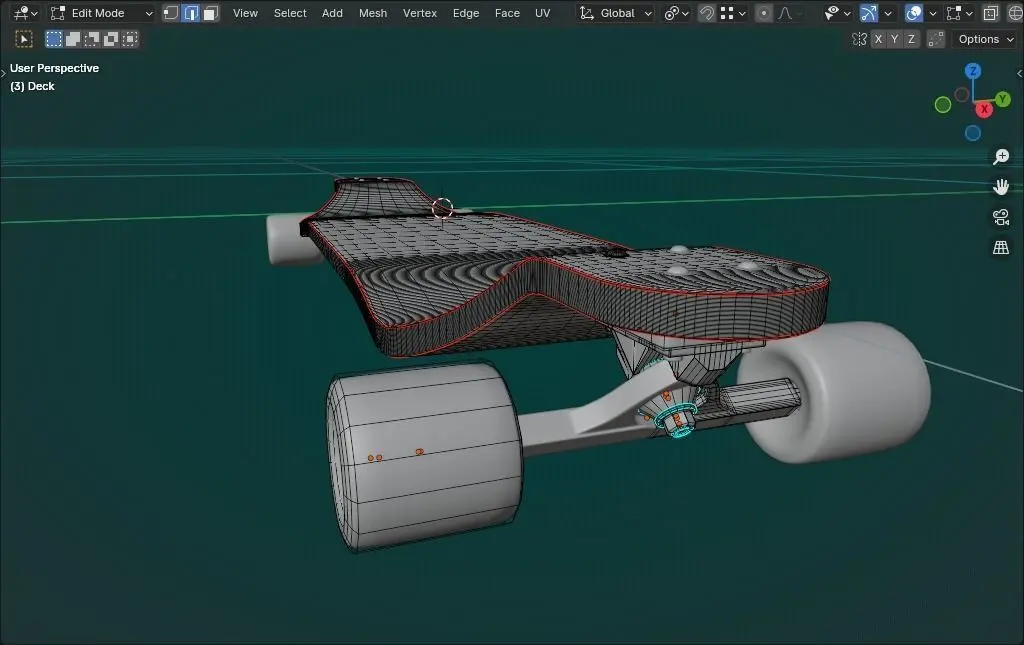Screen dimensions: 1024x645
Task: Open the Vertex menu
Action: [x=420, y=13]
